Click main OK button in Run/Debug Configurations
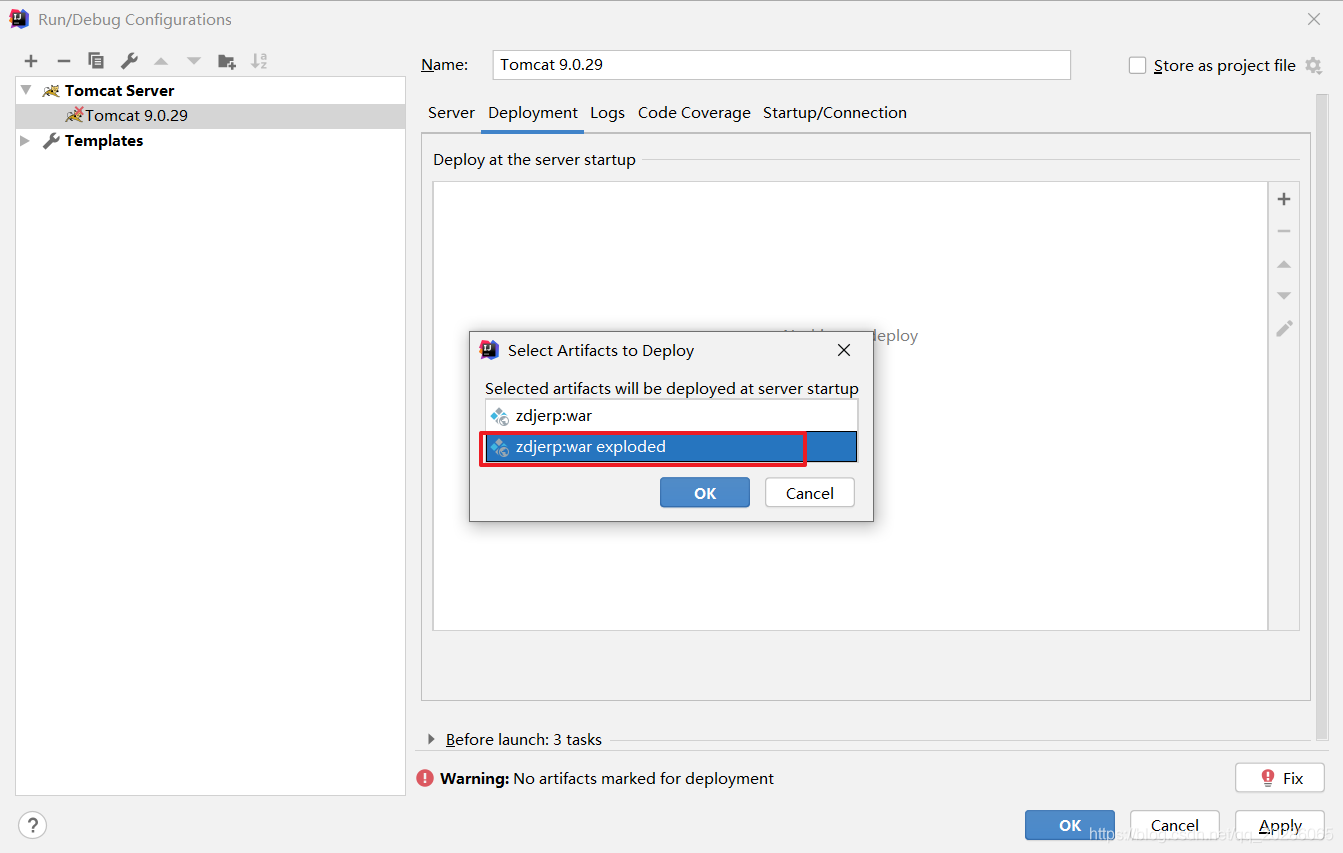 tap(1070, 825)
